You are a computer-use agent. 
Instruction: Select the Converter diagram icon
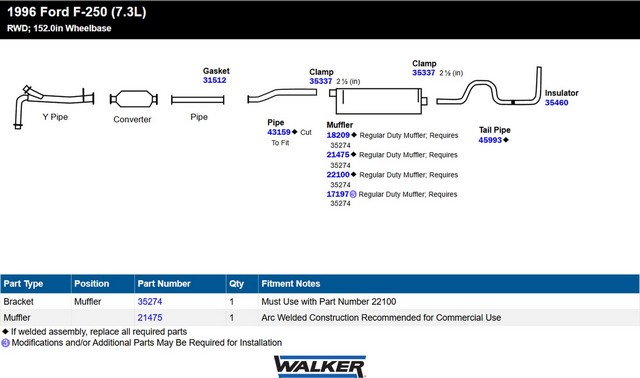tap(133, 99)
